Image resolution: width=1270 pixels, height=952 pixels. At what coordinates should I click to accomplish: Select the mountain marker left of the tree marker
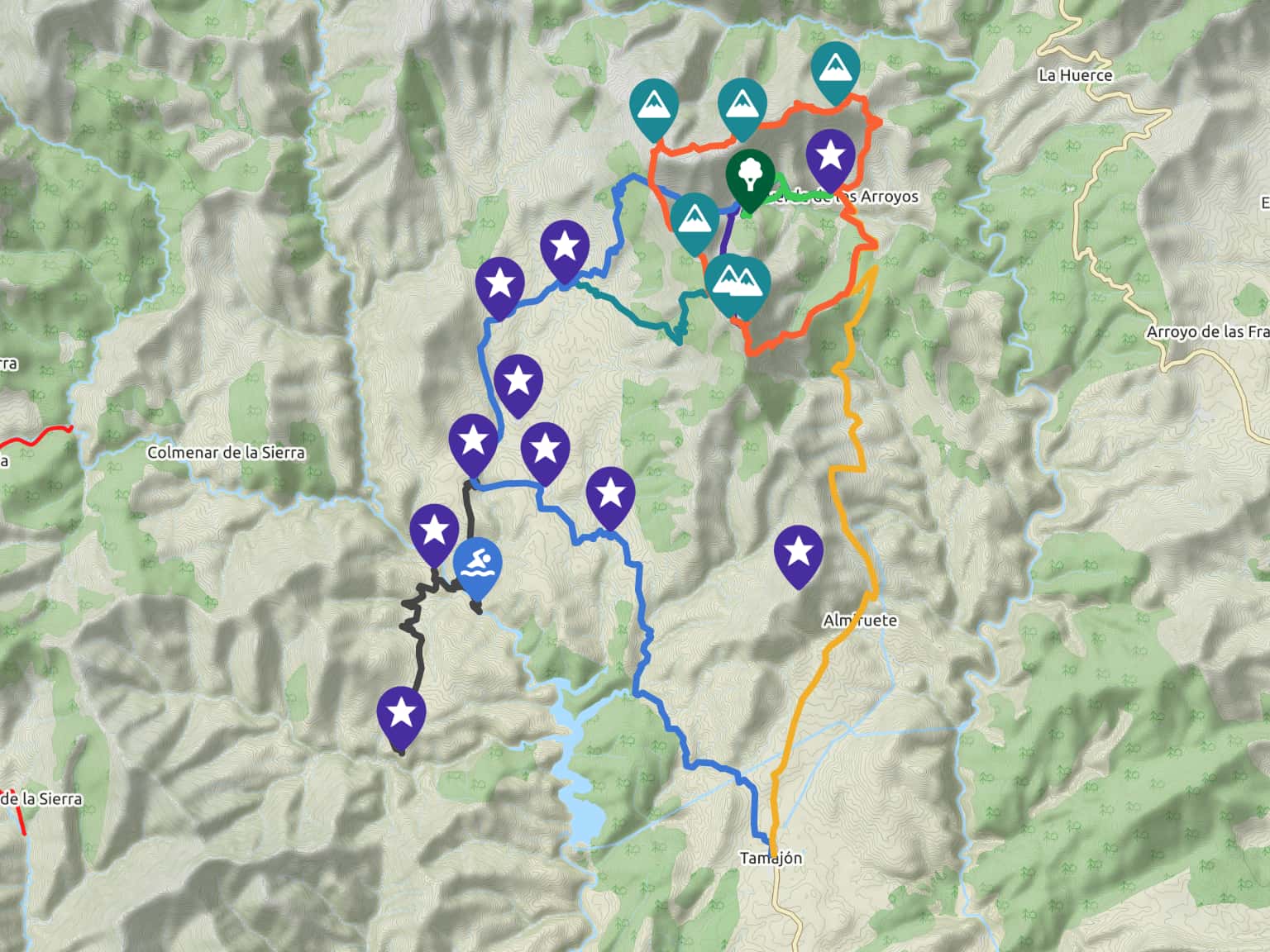coord(695,222)
